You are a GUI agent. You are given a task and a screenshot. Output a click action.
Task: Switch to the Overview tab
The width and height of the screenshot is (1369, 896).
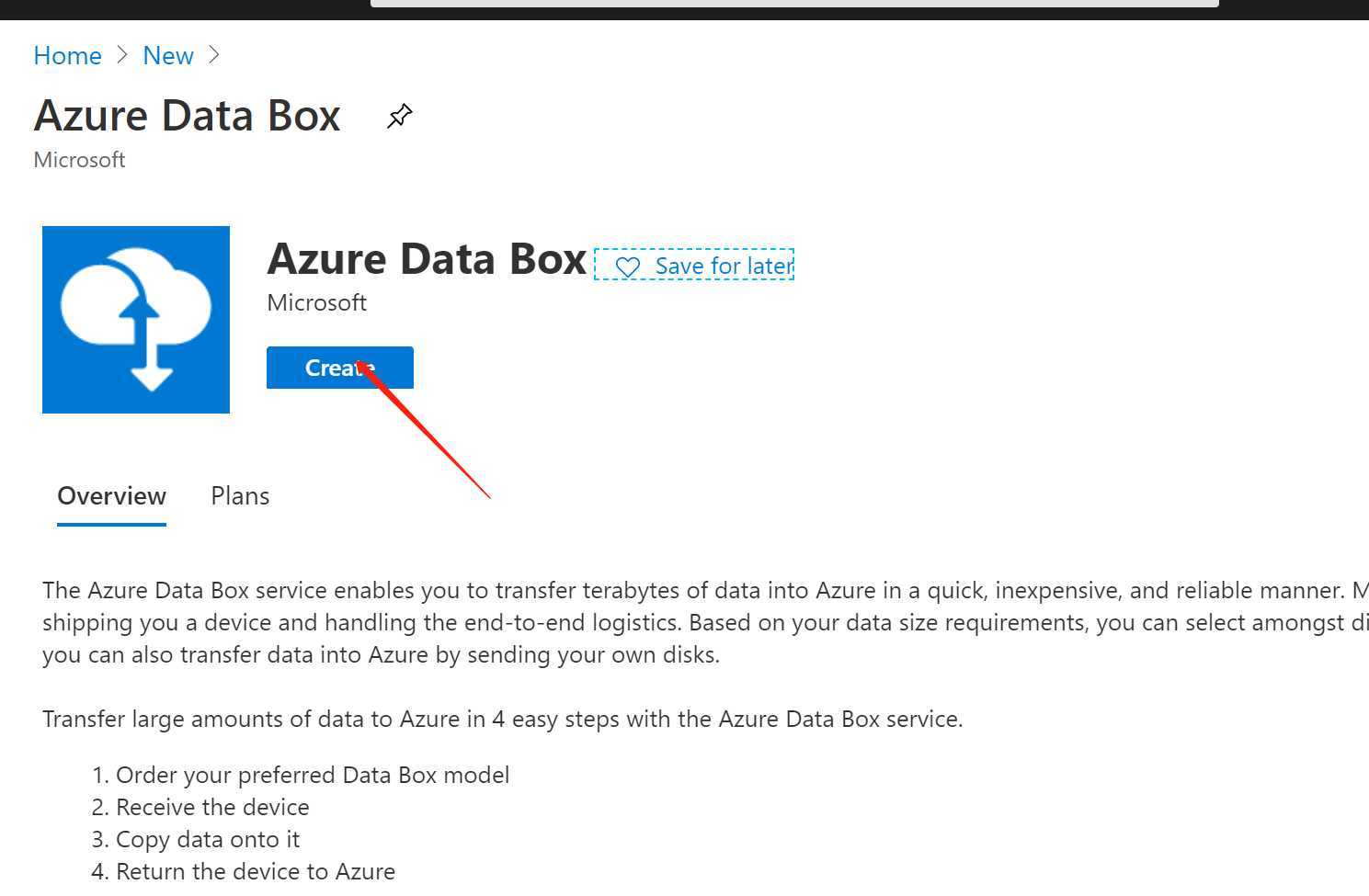pyautogui.click(x=111, y=496)
